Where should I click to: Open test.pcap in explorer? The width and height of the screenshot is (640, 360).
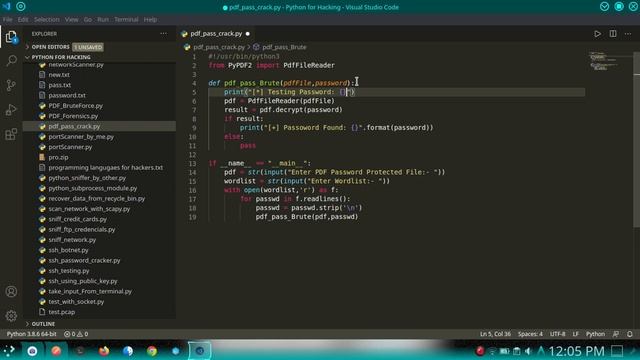pos(62,312)
